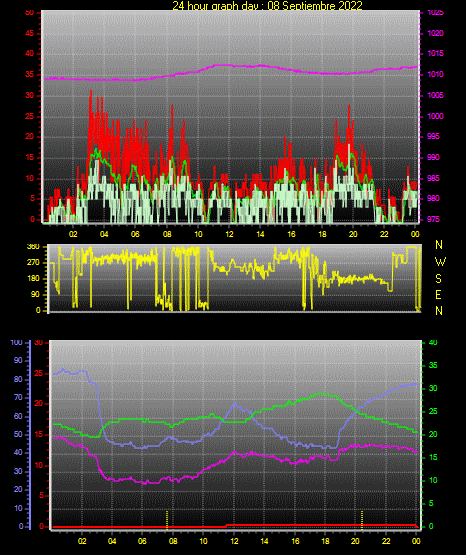Click the 18 hour label under wind chart

point(322,234)
